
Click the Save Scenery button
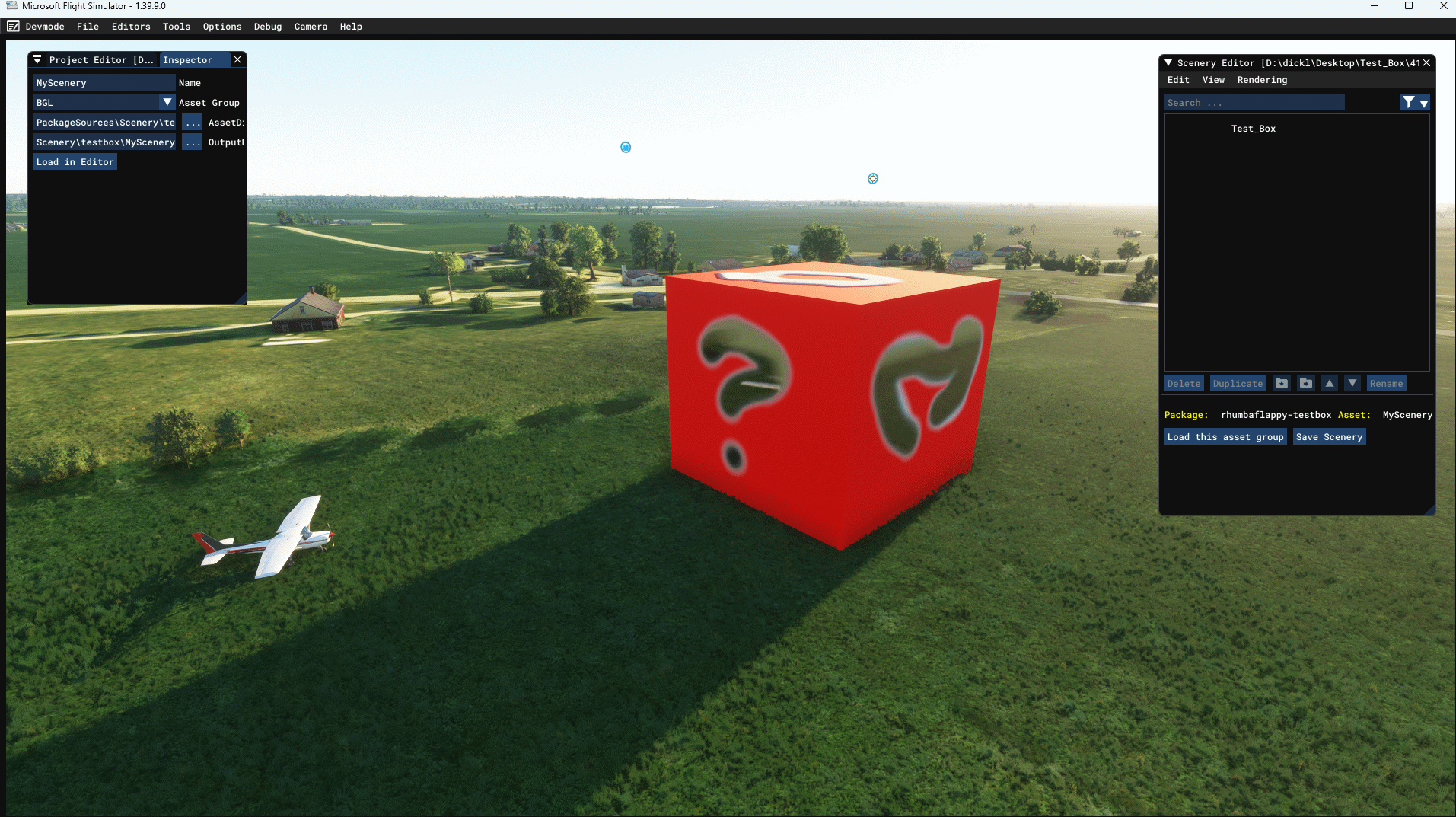(x=1329, y=437)
